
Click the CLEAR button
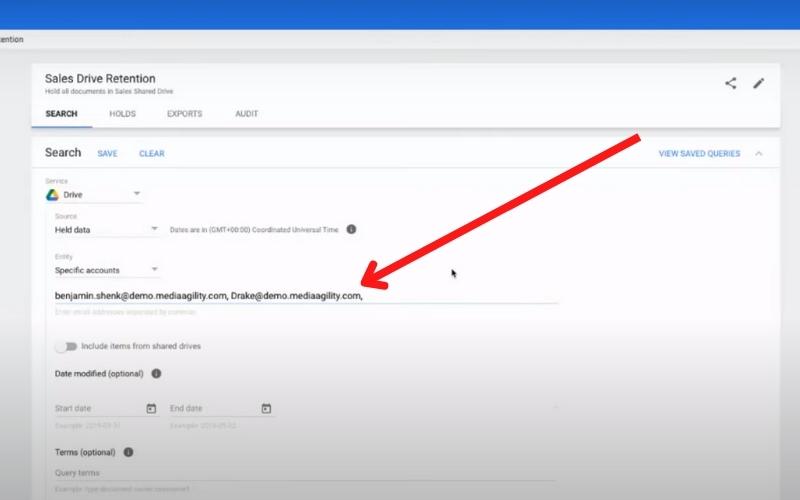(152, 154)
